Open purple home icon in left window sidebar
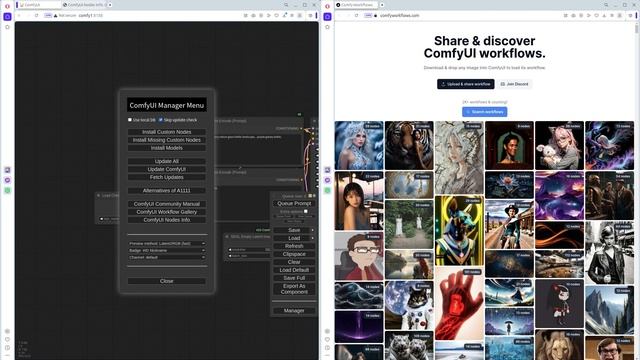This screenshot has height=360, width=640. pos(7,17)
